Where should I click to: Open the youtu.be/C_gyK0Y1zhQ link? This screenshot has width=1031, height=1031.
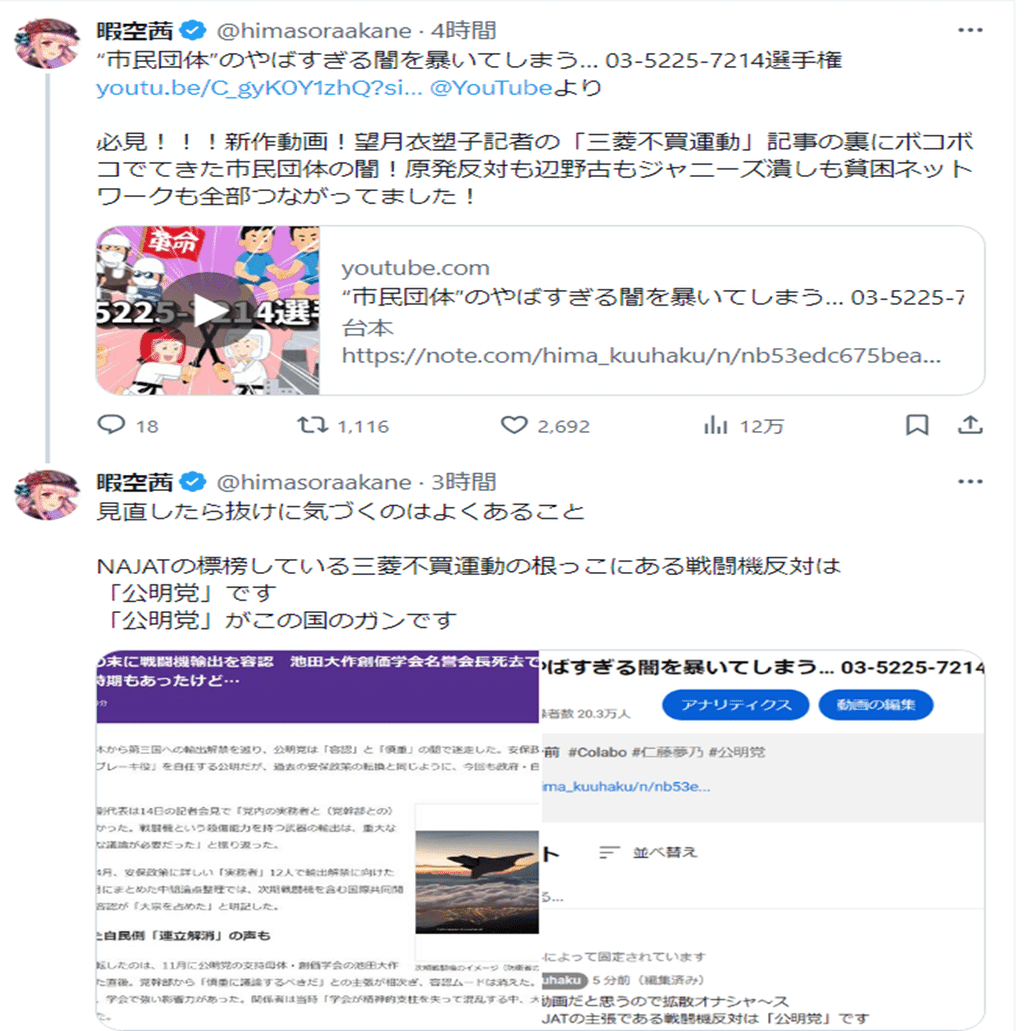coord(259,87)
